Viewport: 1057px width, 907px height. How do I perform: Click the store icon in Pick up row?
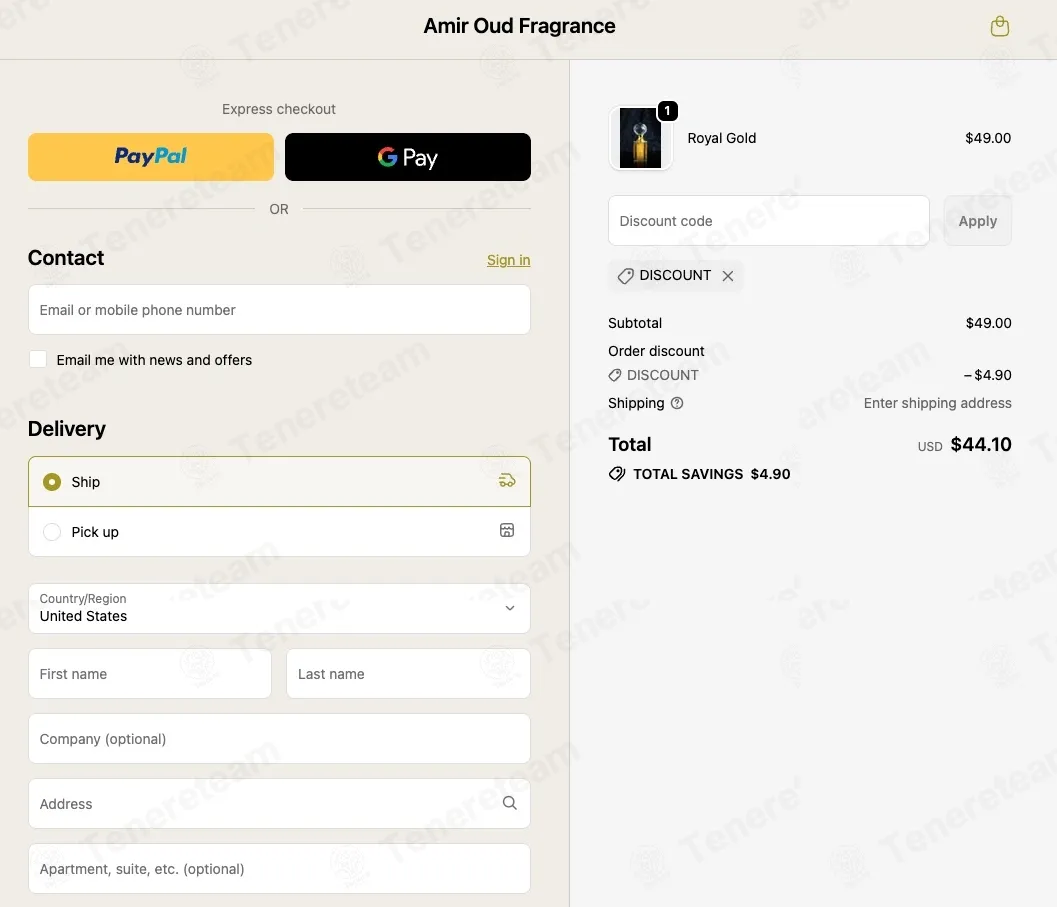(x=507, y=531)
